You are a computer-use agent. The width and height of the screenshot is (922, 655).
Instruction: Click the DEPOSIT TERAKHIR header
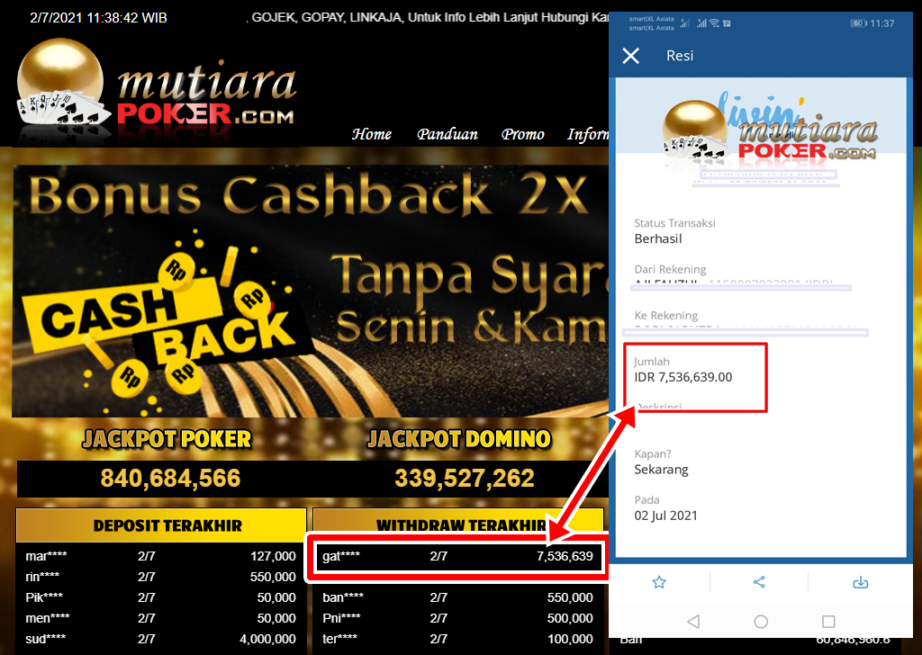(161, 525)
